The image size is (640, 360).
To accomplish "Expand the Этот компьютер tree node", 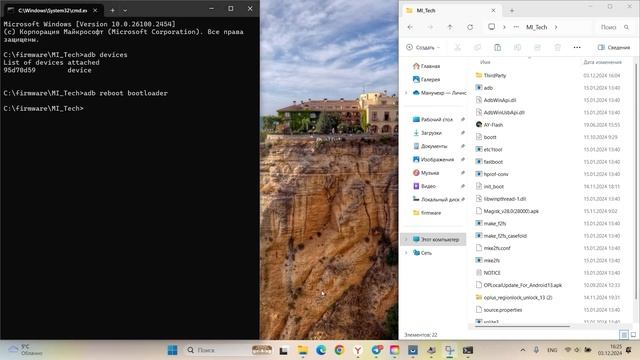I will click(x=406, y=240).
